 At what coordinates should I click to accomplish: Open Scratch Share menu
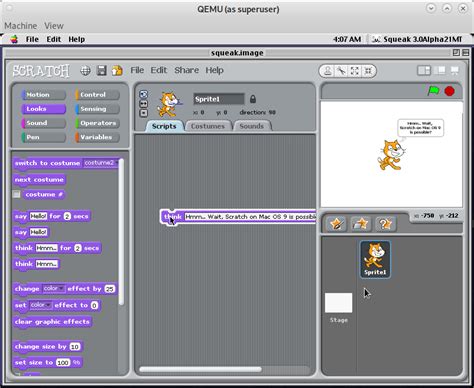coord(187,70)
